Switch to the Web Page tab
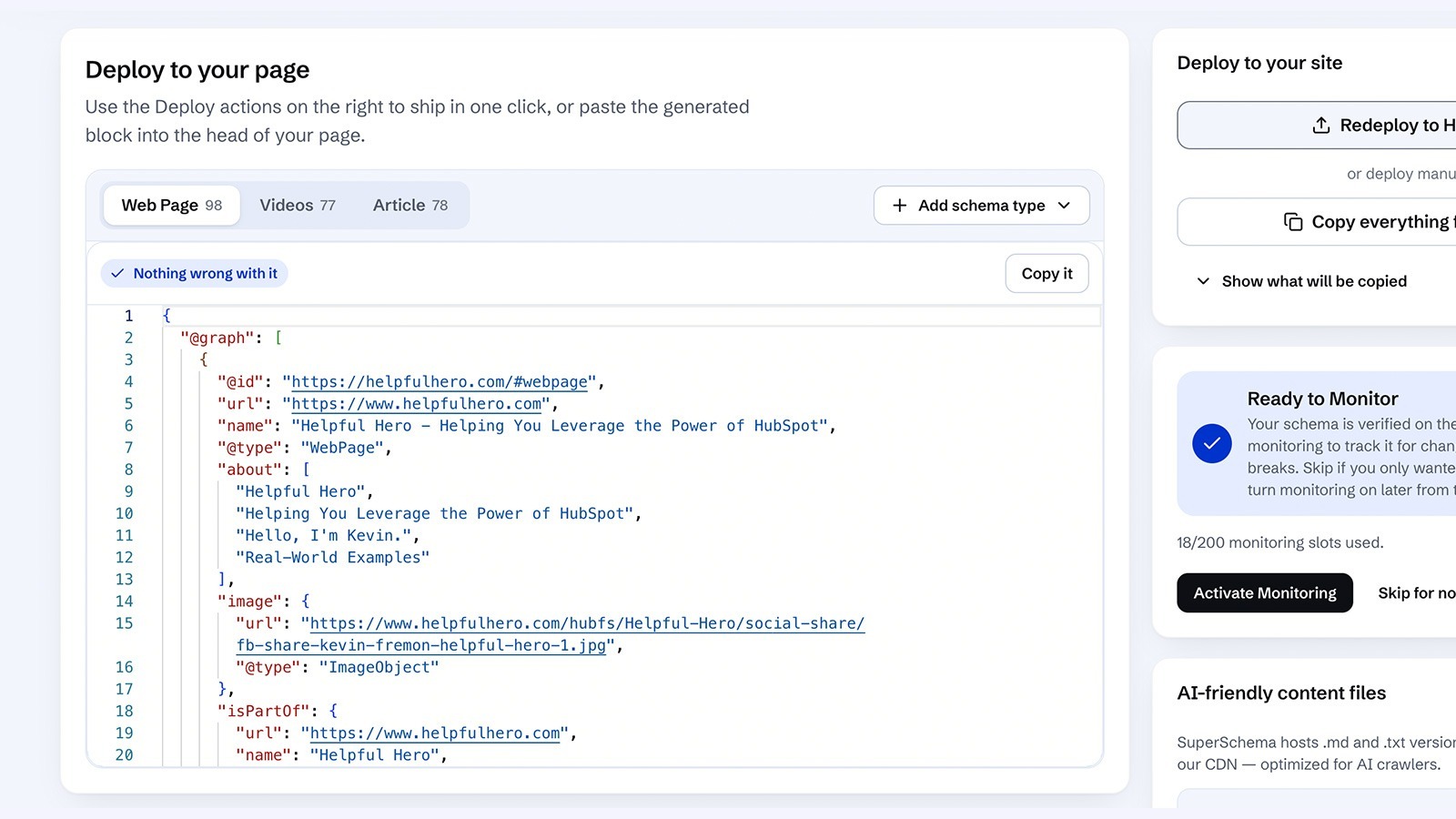1456x819 pixels. click(x=171, y=206)
